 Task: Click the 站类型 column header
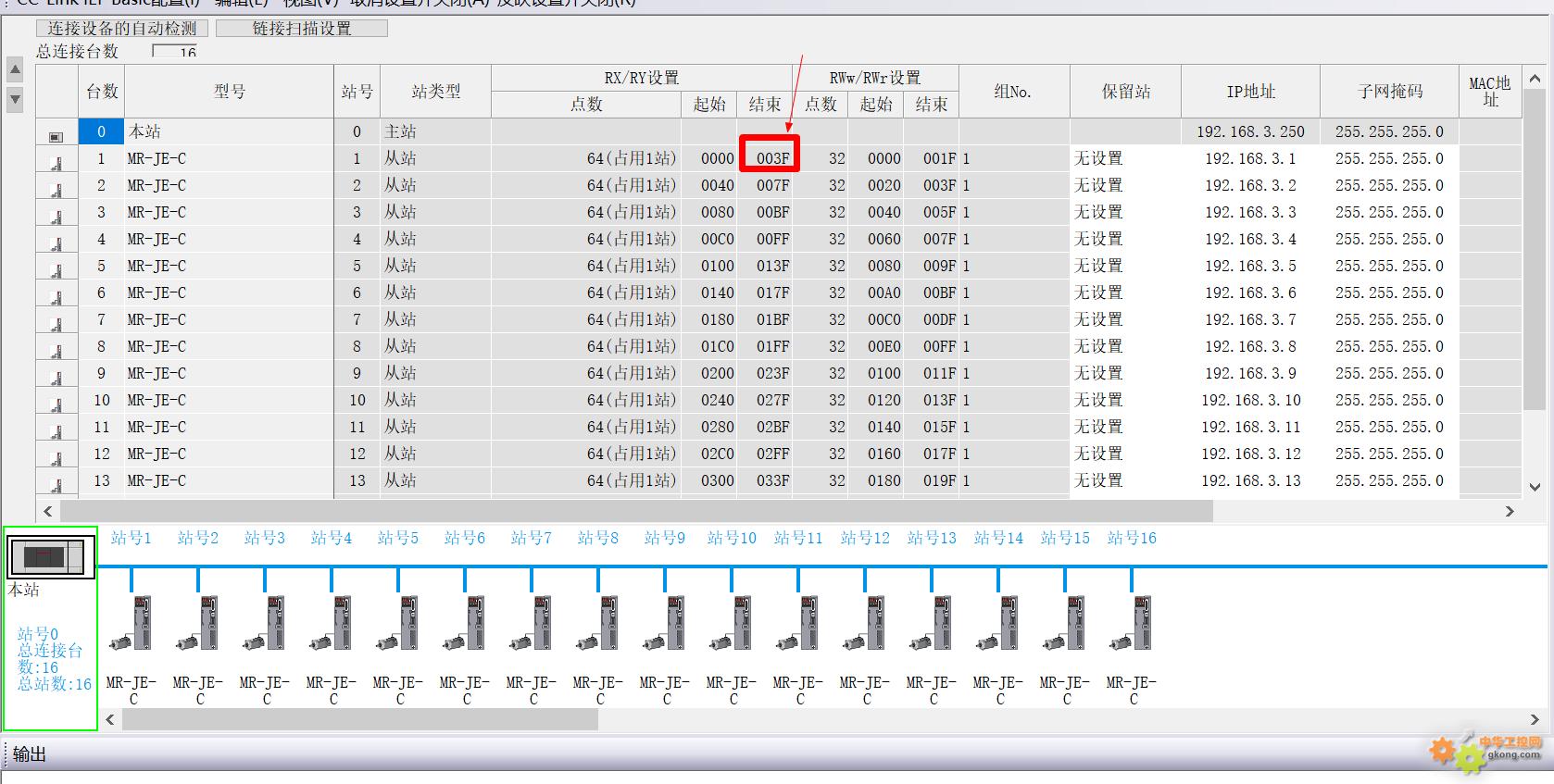(435, 92)
